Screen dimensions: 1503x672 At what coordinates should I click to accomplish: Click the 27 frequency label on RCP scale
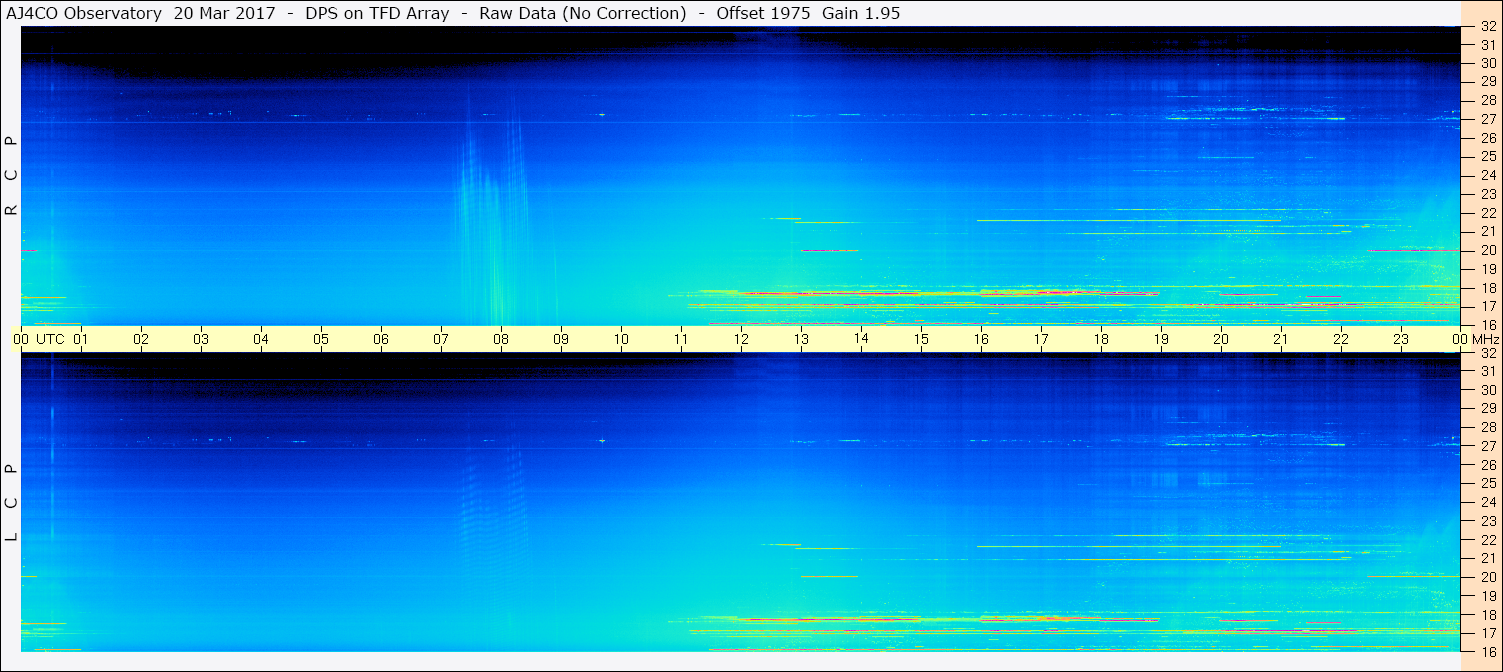click(1488, 119)
